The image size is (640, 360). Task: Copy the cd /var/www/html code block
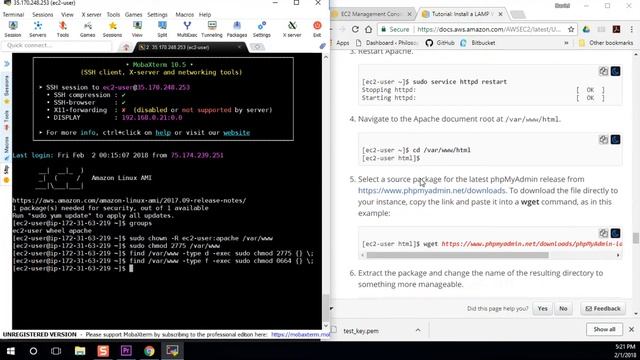pyautogui.click(x=603, y=140)
